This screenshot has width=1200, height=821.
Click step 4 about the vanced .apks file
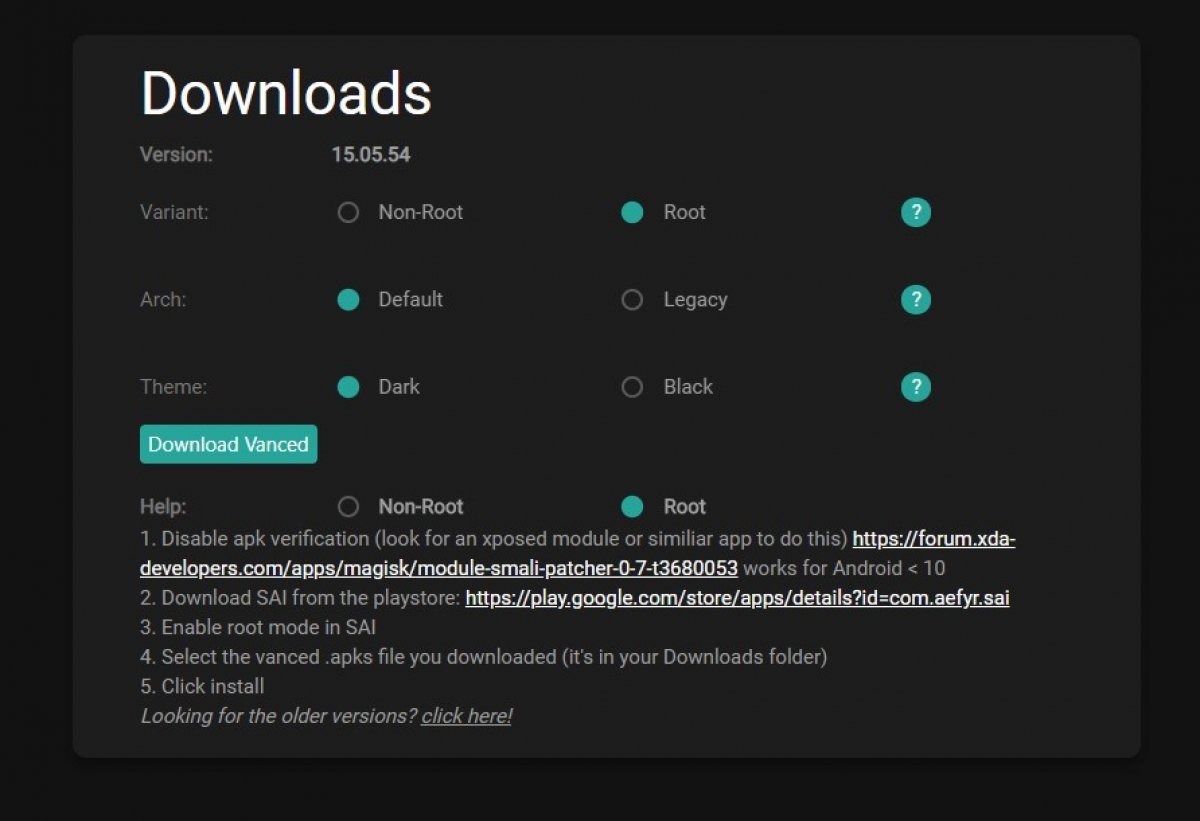484,657
